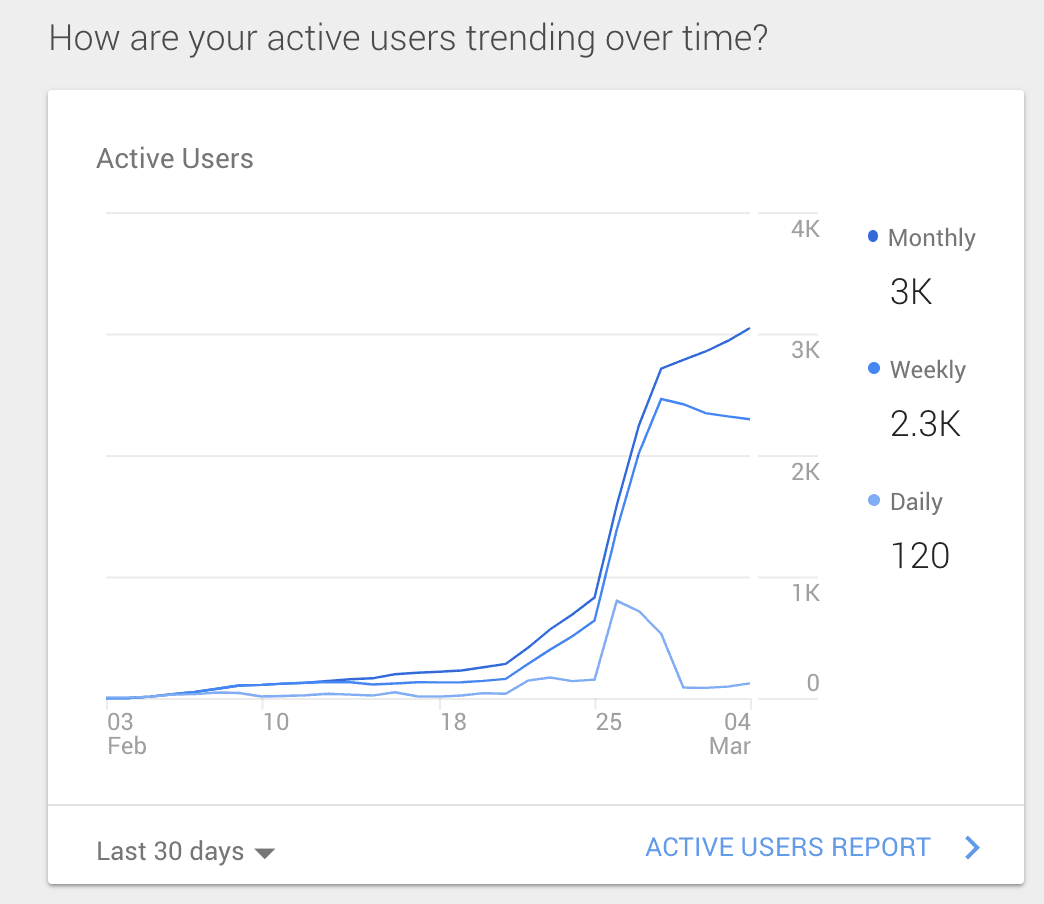The image size is (1044, 904).
Task: Click the Monthly legend color dot
Action: [x=874, y=237]
